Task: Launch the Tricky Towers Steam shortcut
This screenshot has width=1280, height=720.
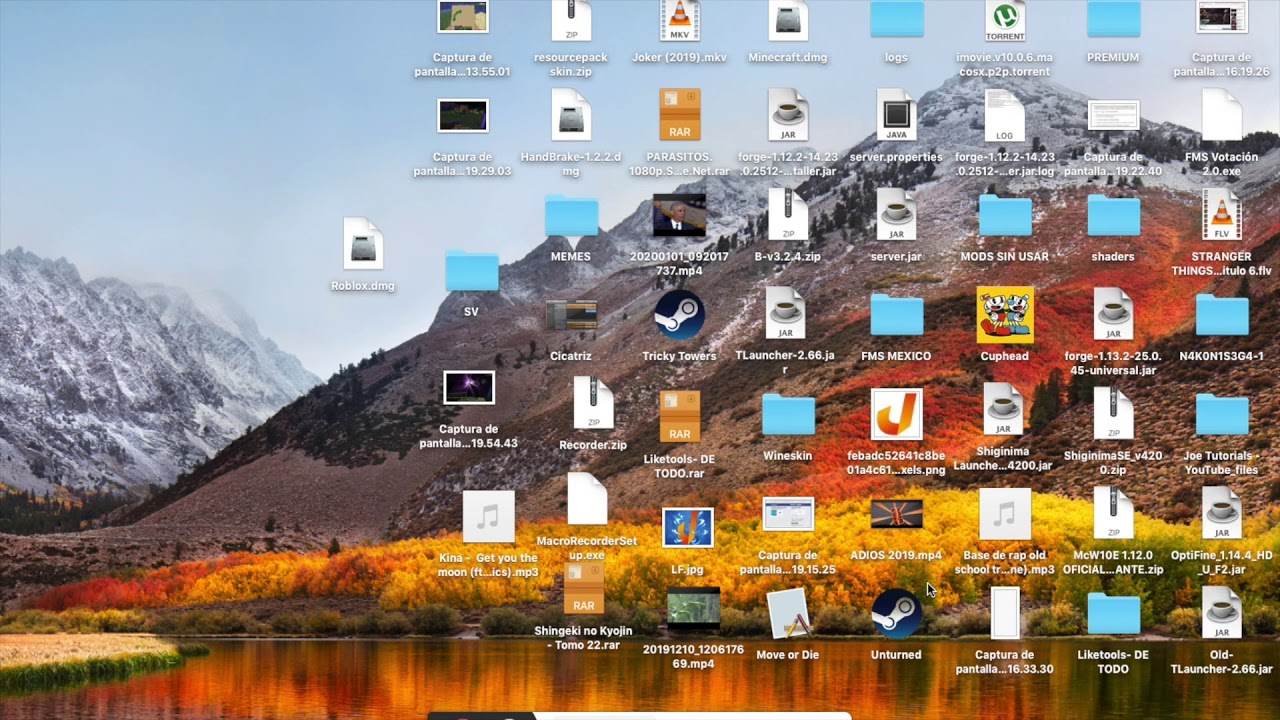Action: click(x=679, y=315)
